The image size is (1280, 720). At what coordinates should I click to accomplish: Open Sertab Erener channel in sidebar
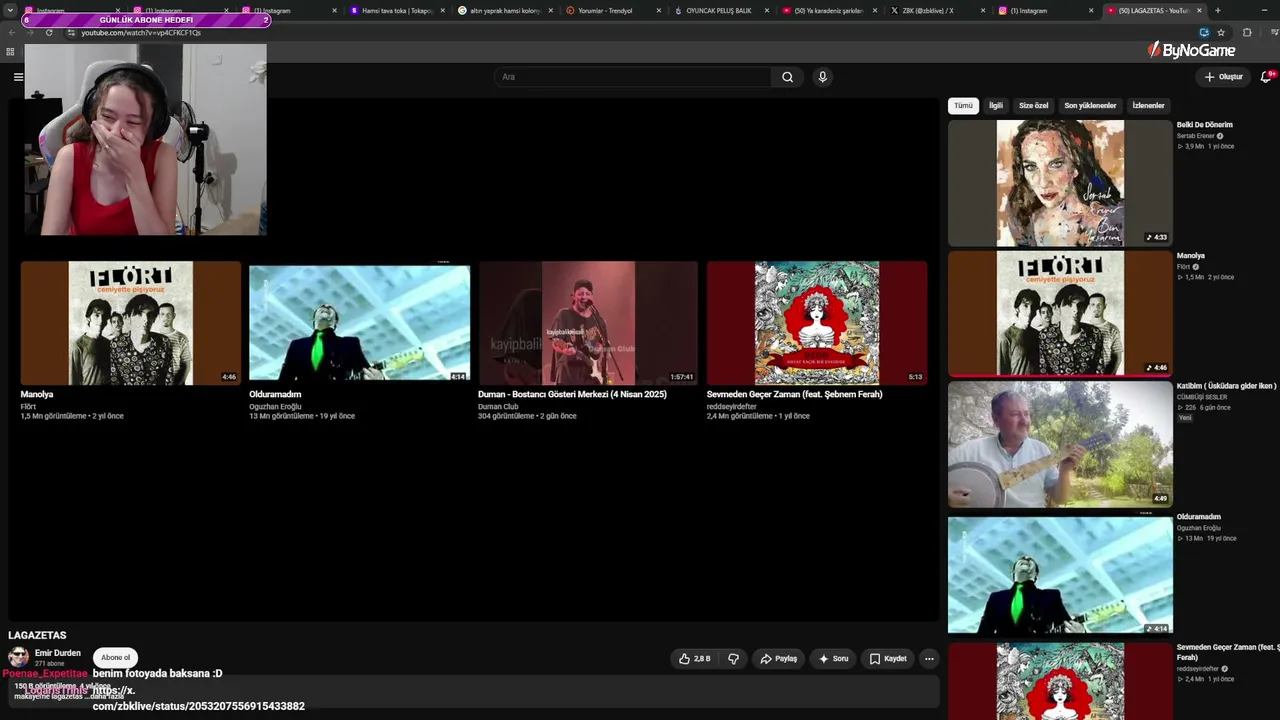point(1196,136)
